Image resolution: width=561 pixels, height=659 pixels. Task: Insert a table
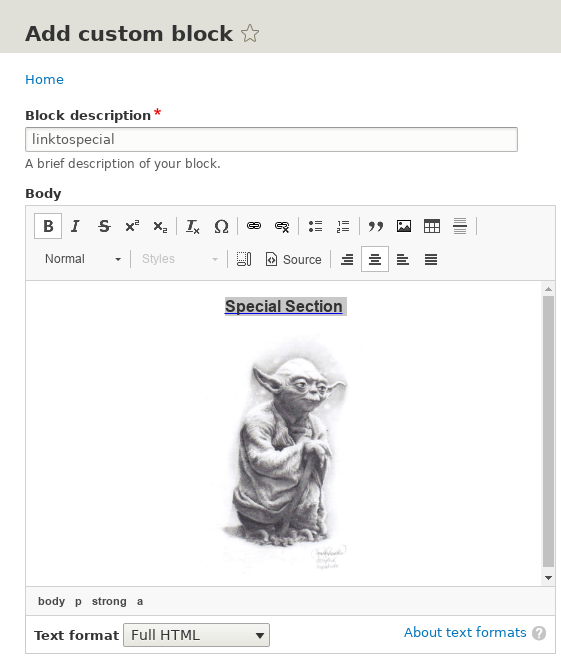click(432, 226)
